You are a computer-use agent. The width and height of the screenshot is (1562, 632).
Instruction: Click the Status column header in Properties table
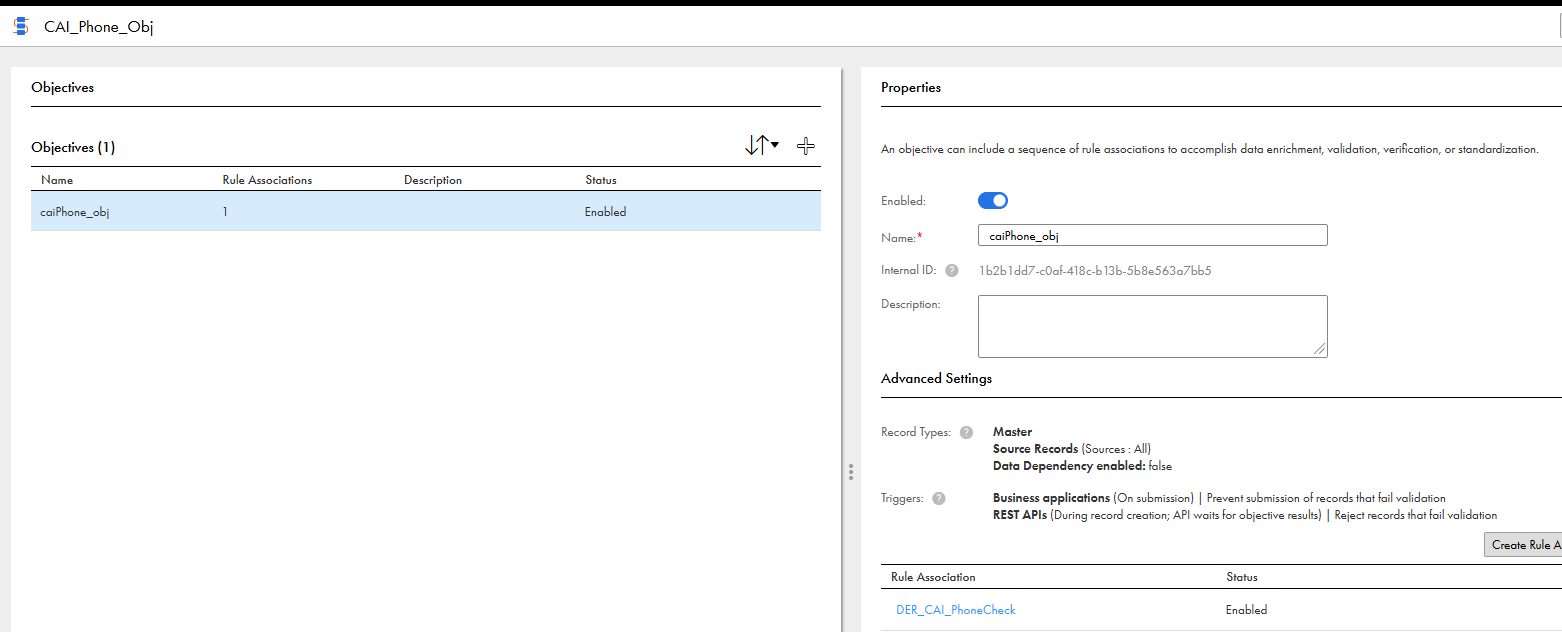[x=1242, y=577]
